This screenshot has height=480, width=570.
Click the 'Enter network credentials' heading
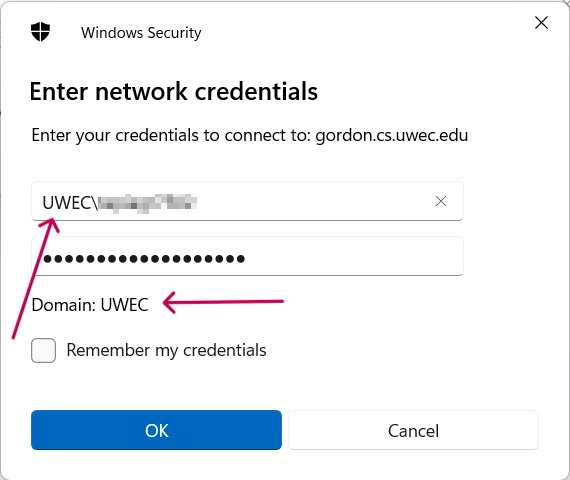coord(174,91)
